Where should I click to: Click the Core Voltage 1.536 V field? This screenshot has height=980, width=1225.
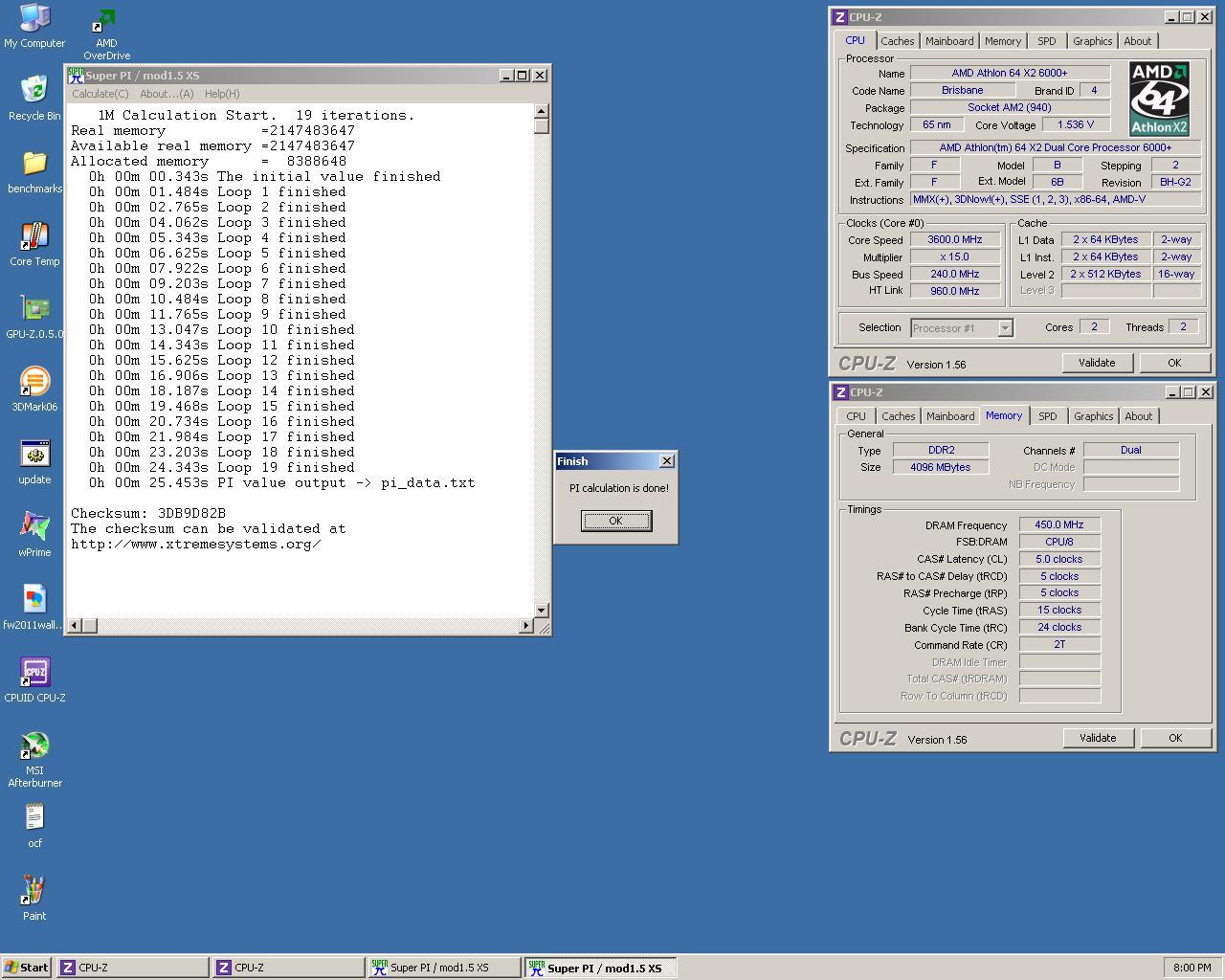[x=1076, y=125]
